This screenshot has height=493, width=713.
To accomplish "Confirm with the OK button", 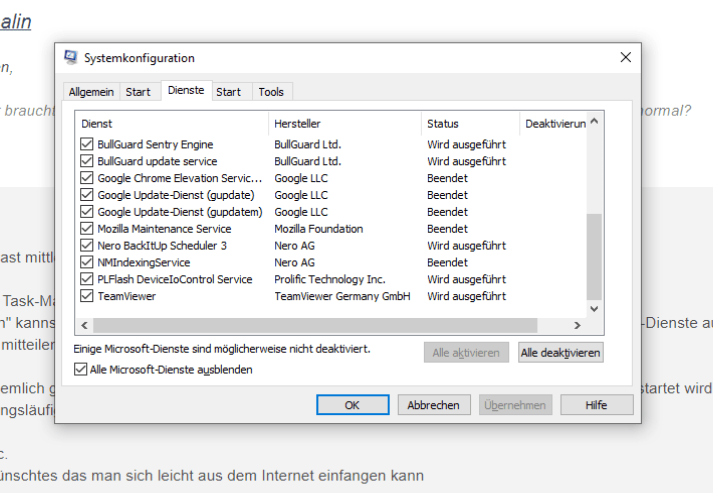I will [x=352, y=405].
